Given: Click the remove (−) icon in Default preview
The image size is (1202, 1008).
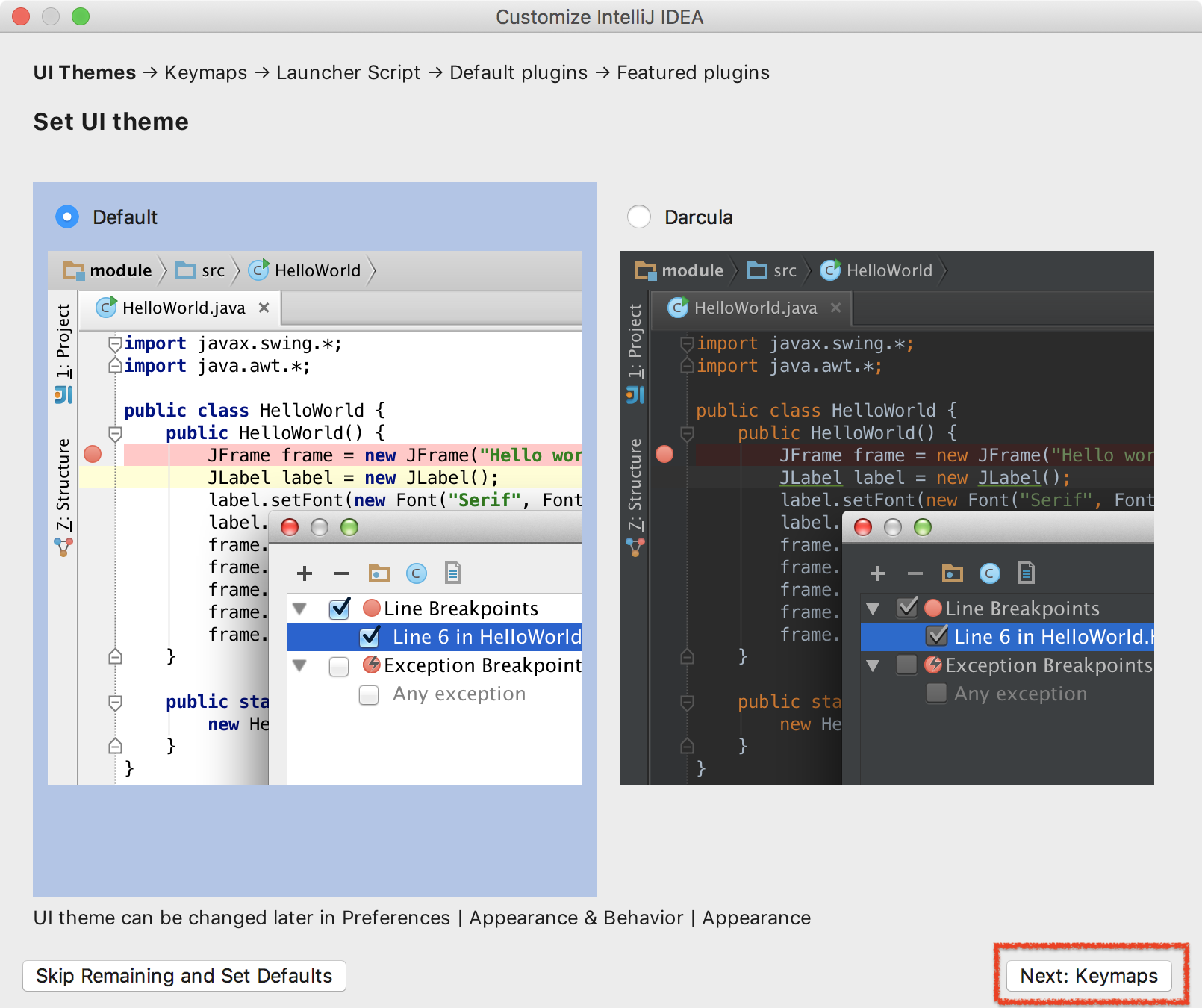Looking at the screenshot, I should pyautogui.click(x=342, y=573).
